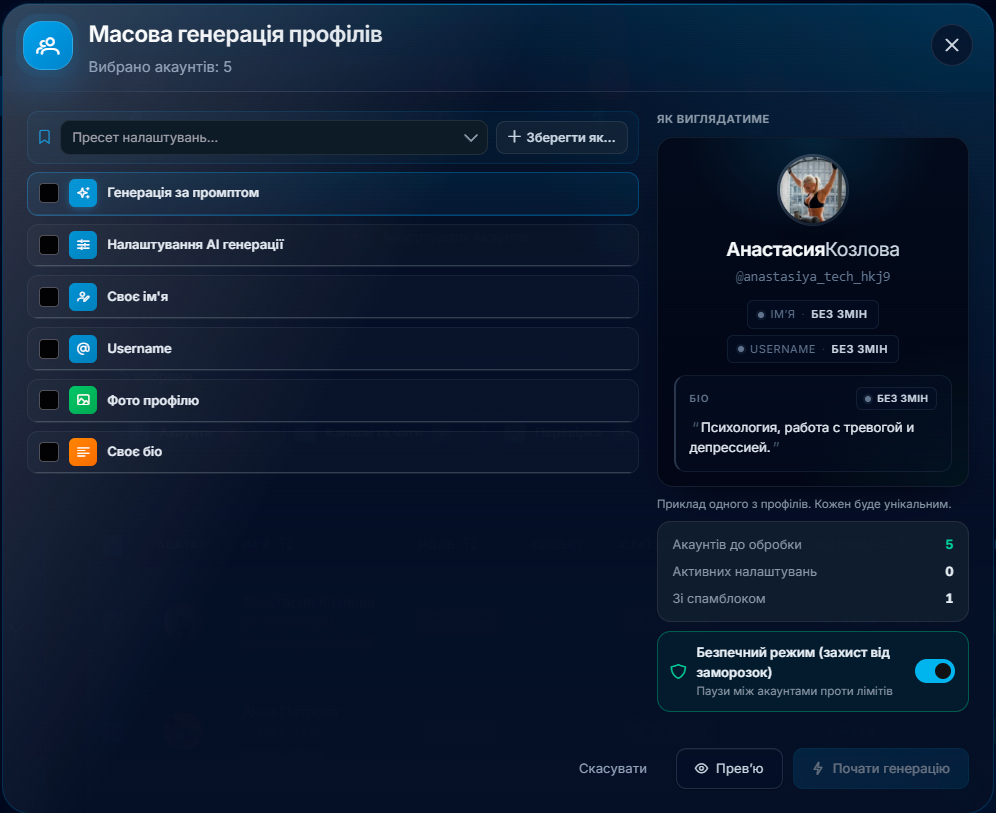Tick the 'Своє біо' checkbox
This screenshot has width=996, height=813.
pyautogui.click(x=49, y=452)
